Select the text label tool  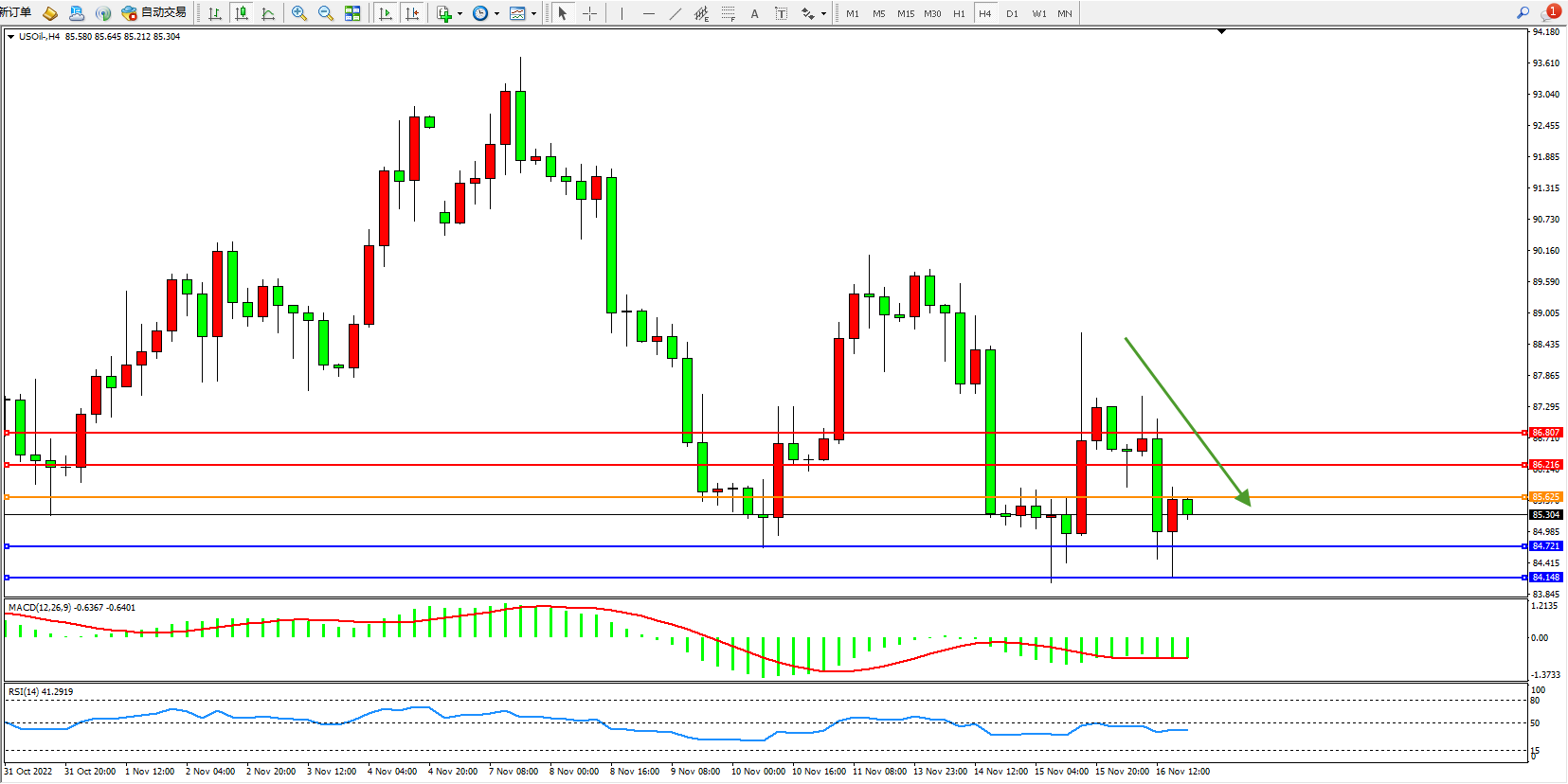pyautogui.click(x=754, y=13)
